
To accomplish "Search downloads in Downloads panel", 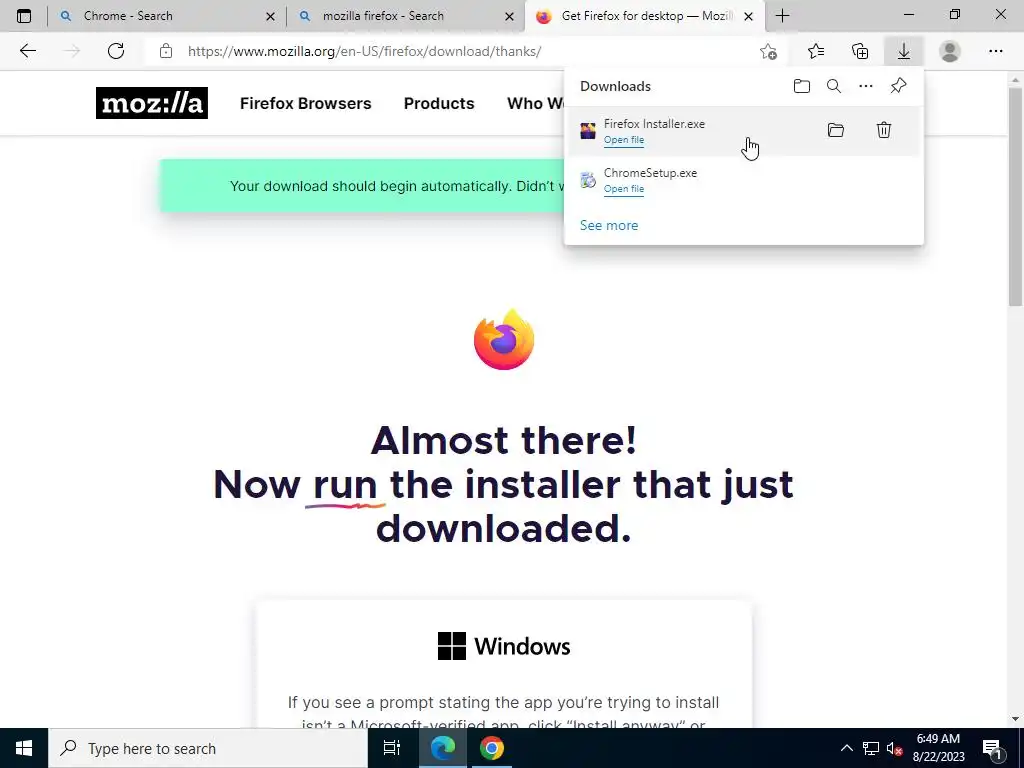I will (834, 86).
